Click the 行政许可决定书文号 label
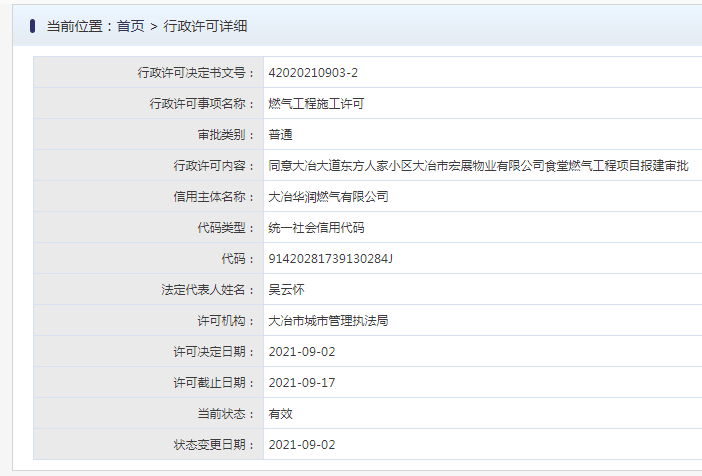702x476 pixels. (x=195, y=73)
